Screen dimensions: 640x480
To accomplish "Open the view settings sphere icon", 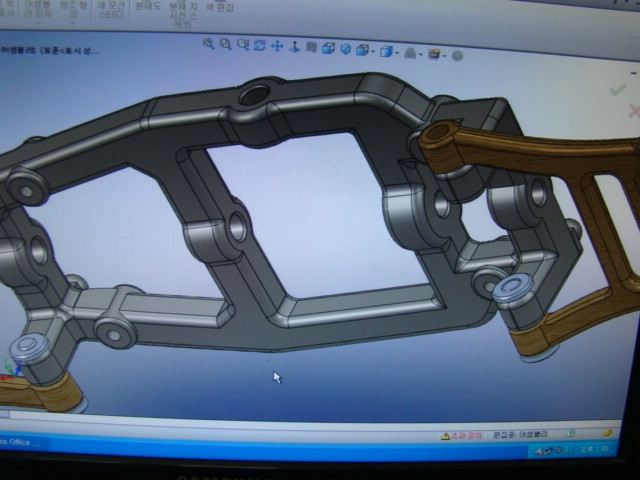I will coord(457,55).
